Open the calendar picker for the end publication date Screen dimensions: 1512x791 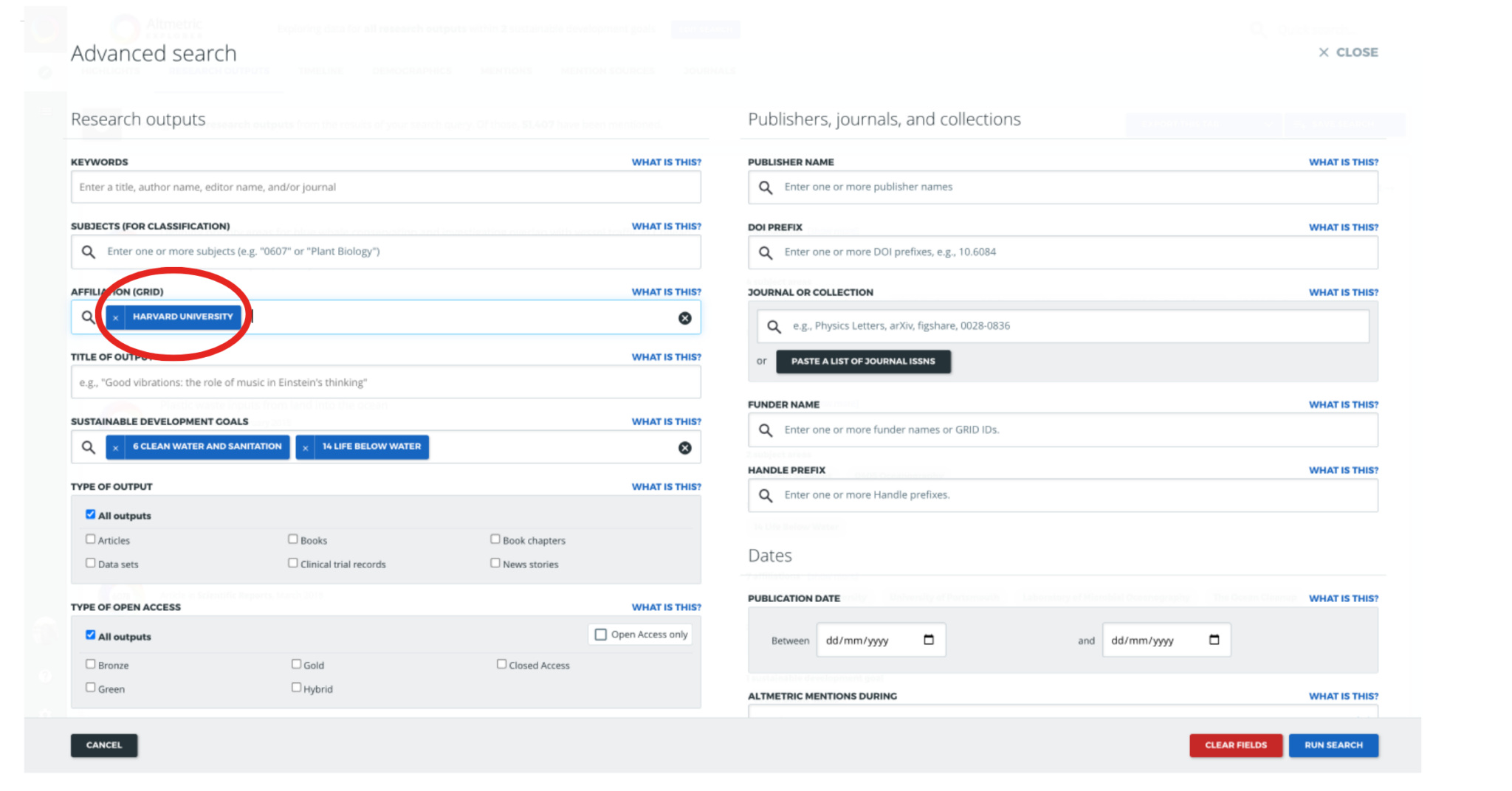coord(1215,640)
